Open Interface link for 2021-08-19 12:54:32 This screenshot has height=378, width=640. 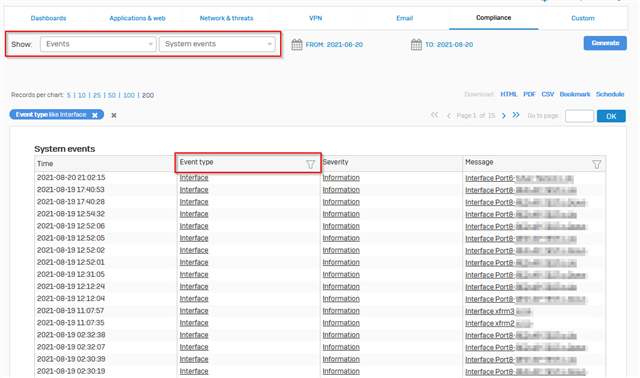[194, 214]
